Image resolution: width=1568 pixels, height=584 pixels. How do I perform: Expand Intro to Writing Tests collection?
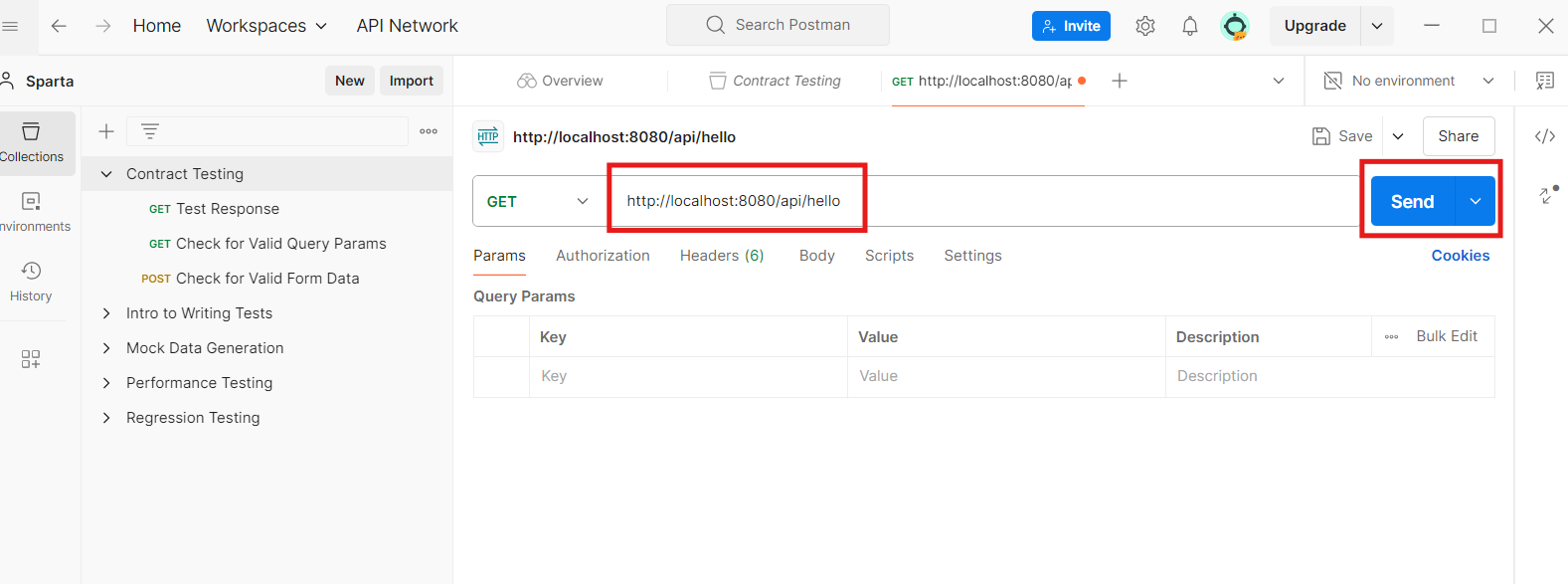[x=106, y=313]
